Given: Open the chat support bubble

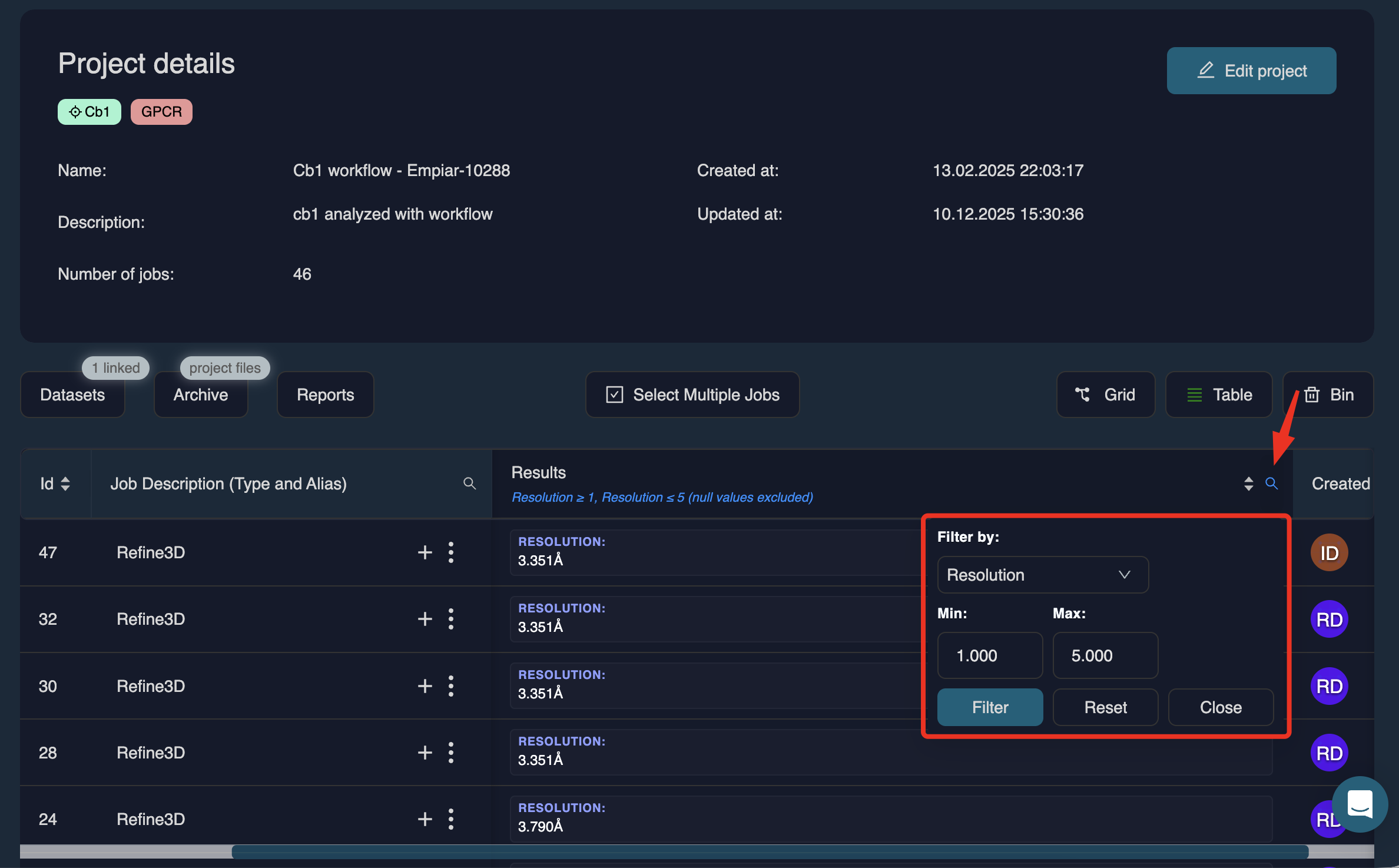Looking at the screenshot, I should 1360,804.
